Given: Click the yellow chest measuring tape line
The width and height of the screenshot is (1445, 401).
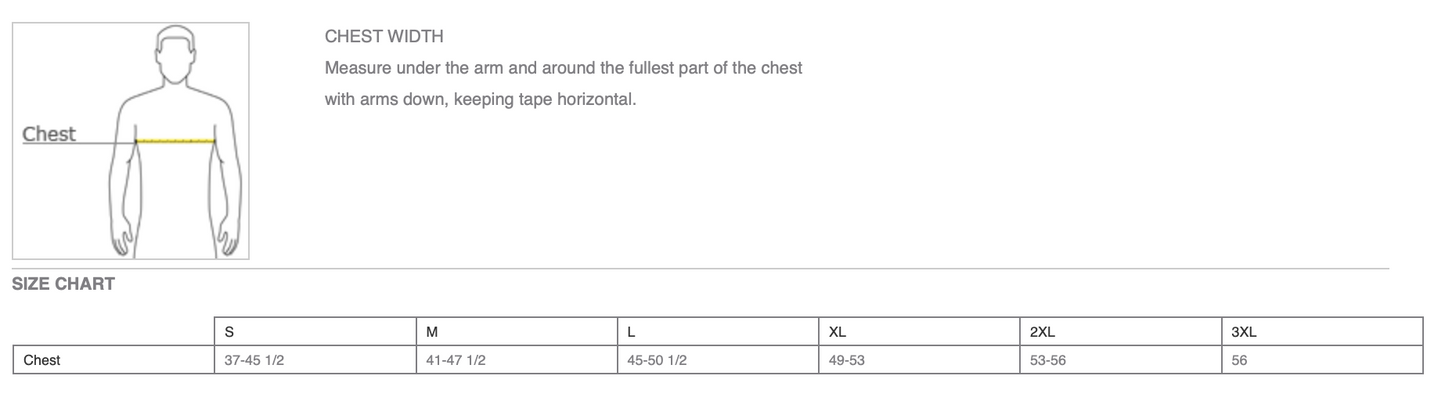Looking at the screenshot, I should (x=176, y=141).
